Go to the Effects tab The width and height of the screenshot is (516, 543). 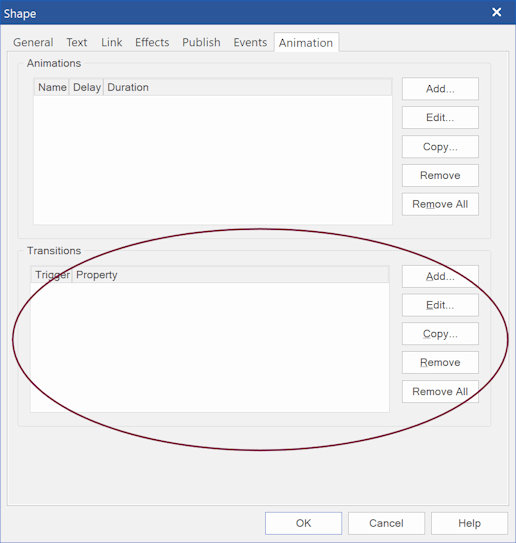click(x=152, y=42)
